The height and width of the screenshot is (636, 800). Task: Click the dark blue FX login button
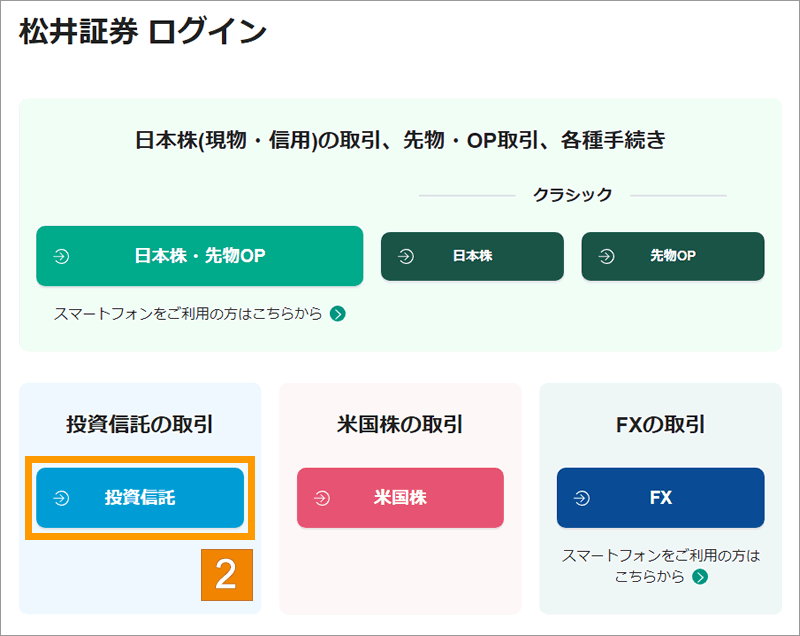pyautogui.click(x=660, y=497)
